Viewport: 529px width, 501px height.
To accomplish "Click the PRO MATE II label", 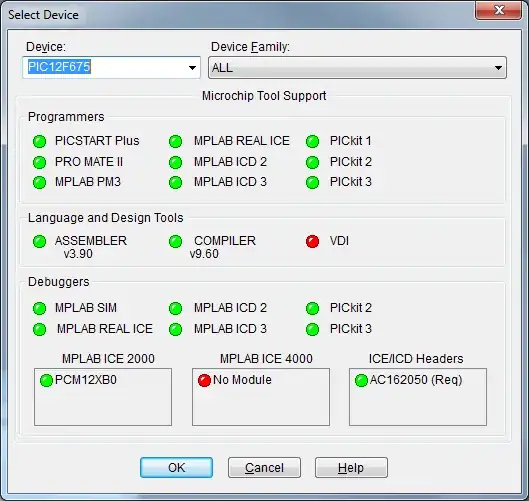I will click(89, 162).
